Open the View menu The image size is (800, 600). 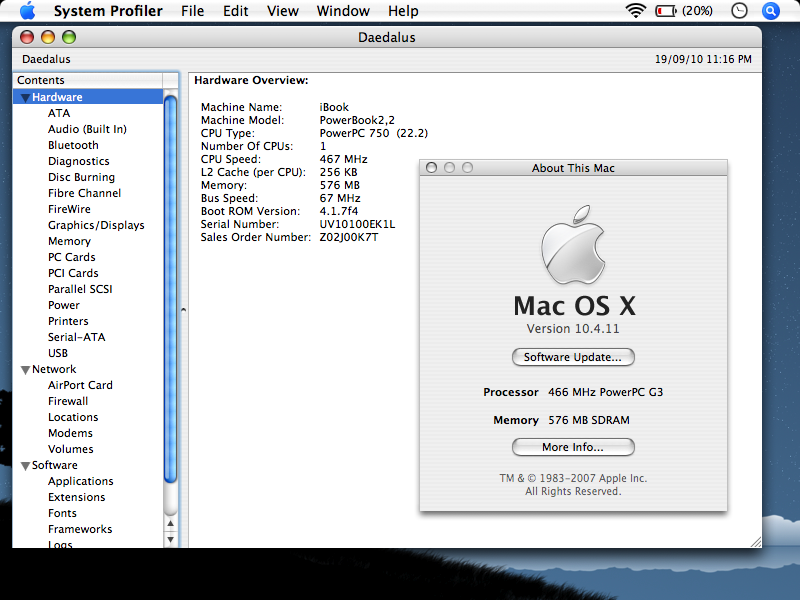(283, 11)
